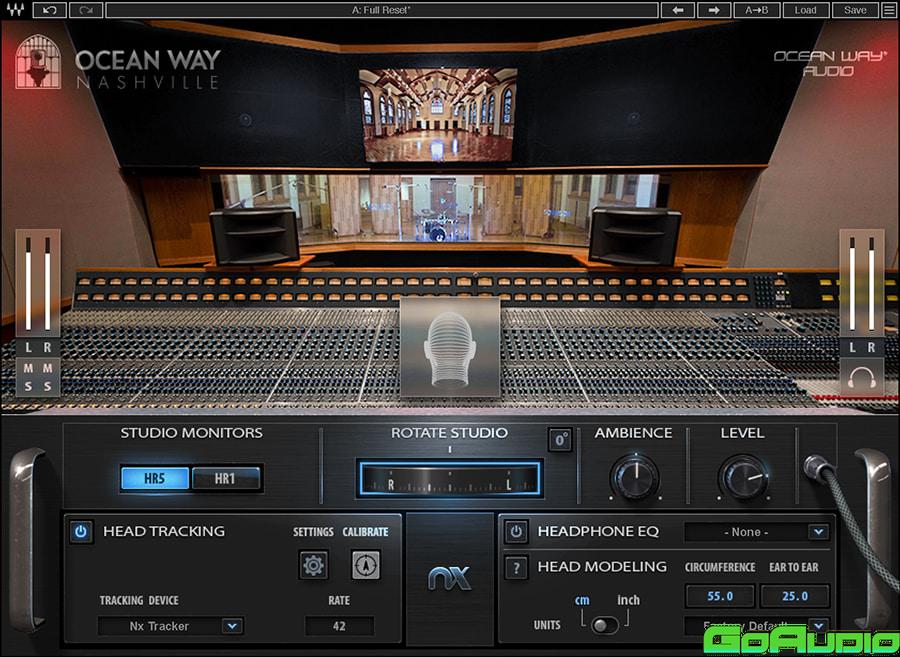
Task: Click the 'UNITS' label text
Action: pyautogui.click(x=547, y=625)
